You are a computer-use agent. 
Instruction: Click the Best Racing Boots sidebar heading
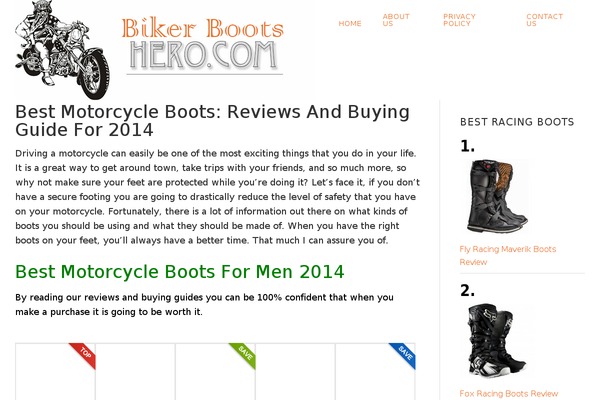coord(517,122)
